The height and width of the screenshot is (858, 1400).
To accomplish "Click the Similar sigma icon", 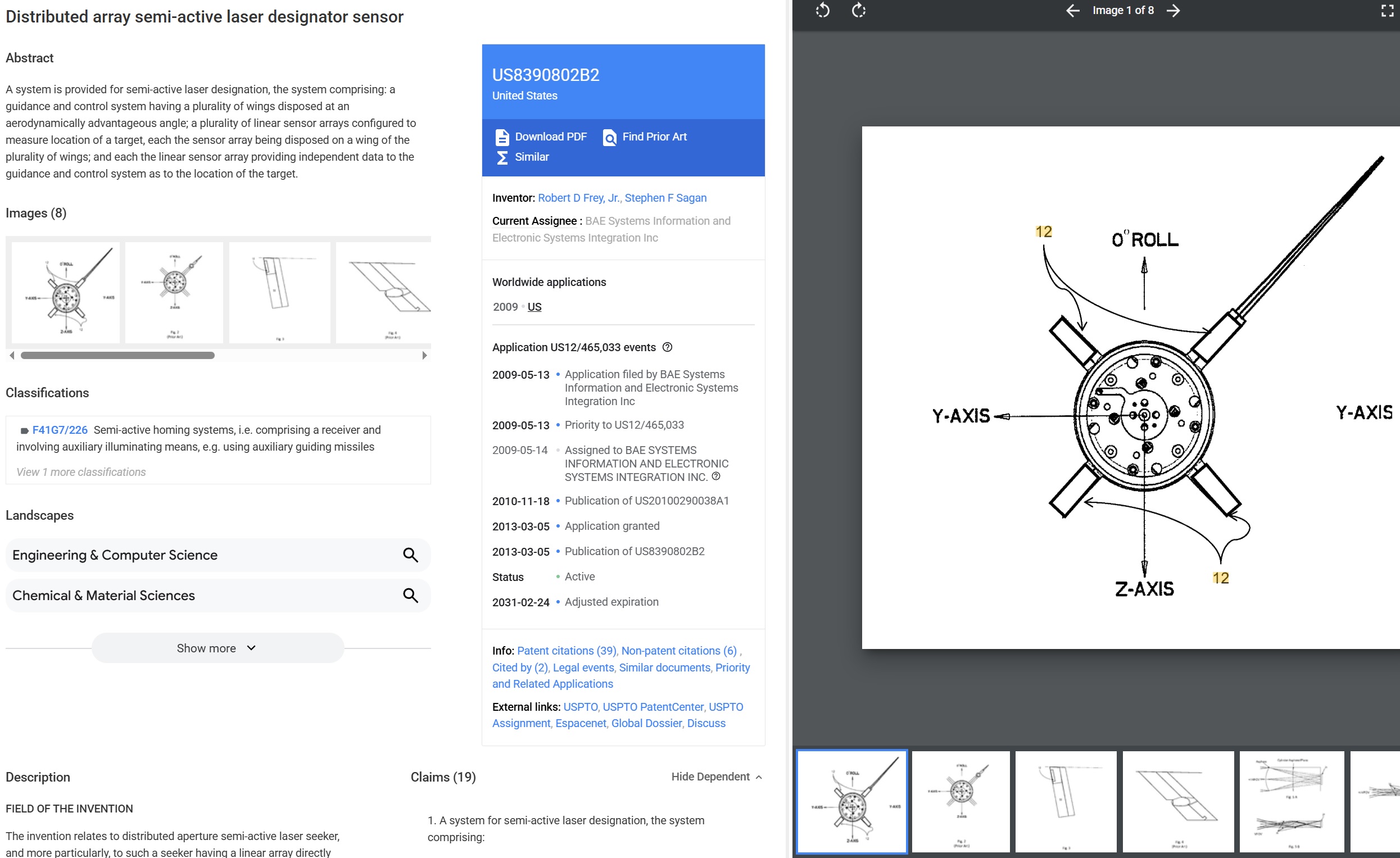I will click(x=502, y=157).
